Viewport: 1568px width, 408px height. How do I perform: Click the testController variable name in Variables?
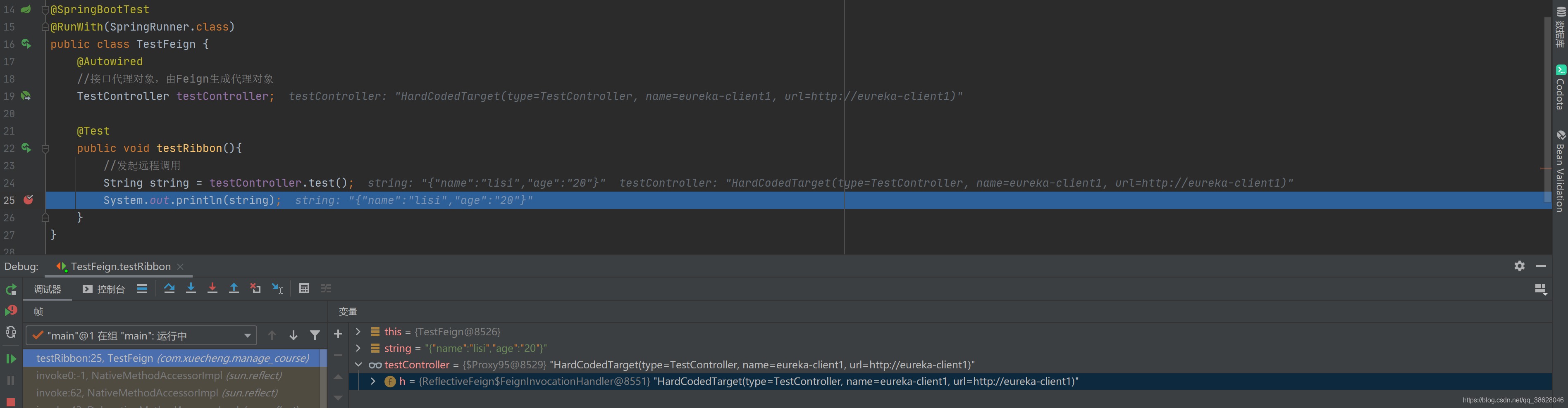(417, 365)
